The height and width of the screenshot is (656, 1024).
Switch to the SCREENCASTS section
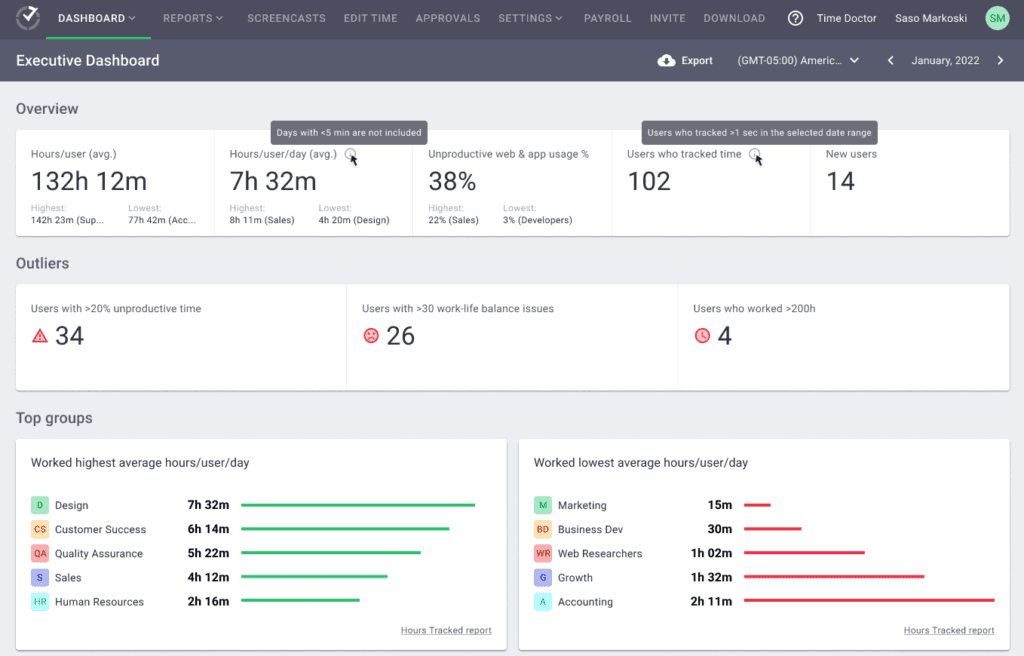click(x=286, y=17)
